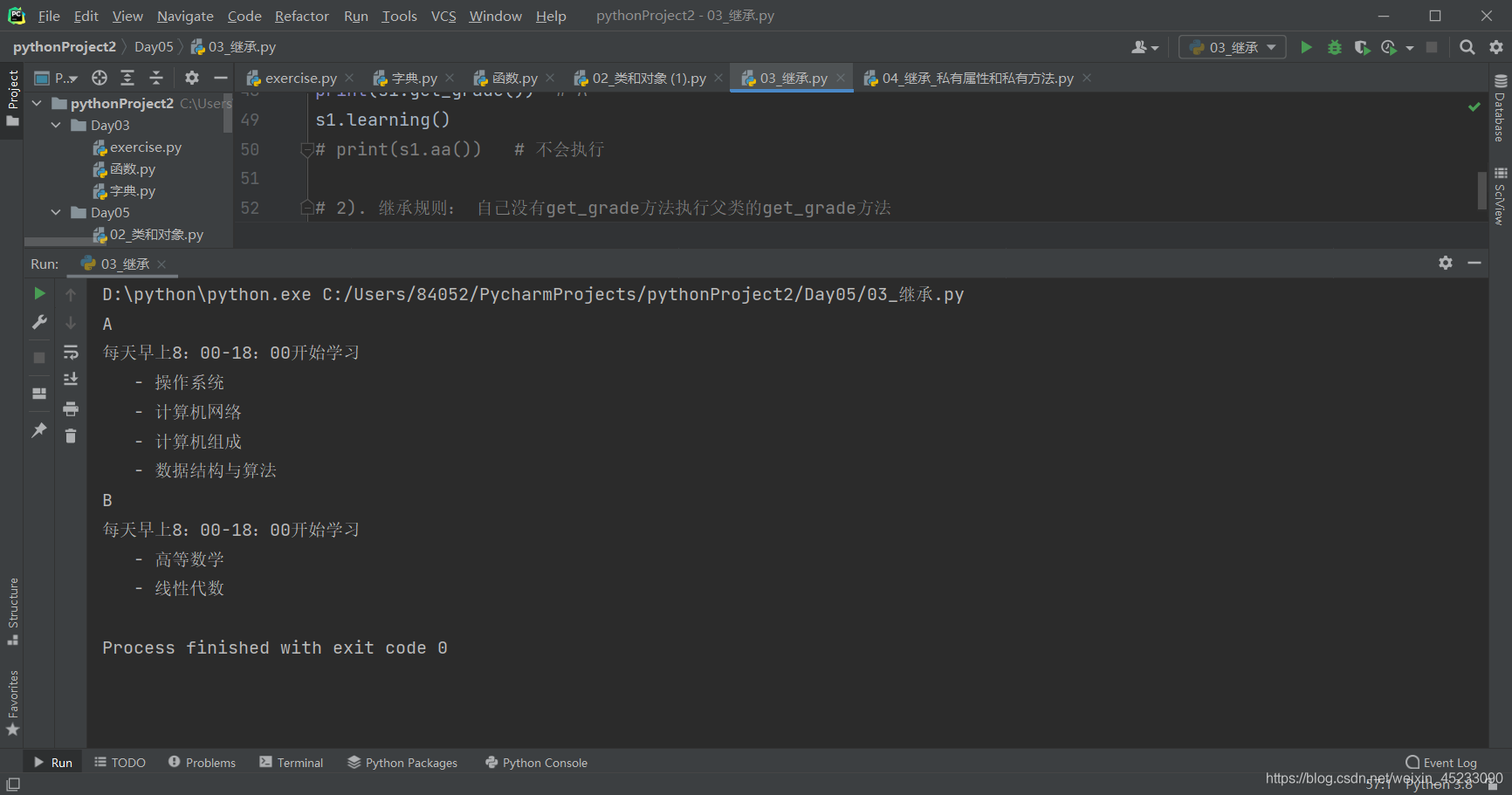1512x795 pixels.
Task: Open the profiler run icon
Action: 1389,47
